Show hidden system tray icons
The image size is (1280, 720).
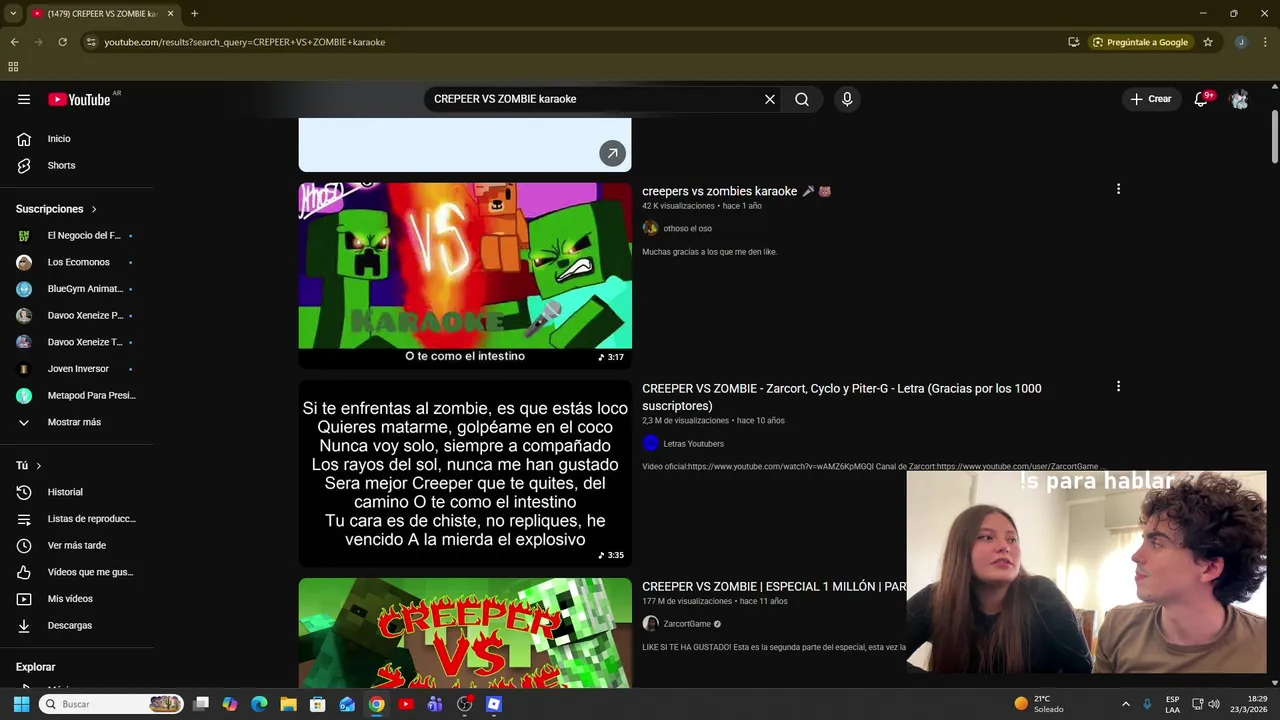click(1125, 704)
